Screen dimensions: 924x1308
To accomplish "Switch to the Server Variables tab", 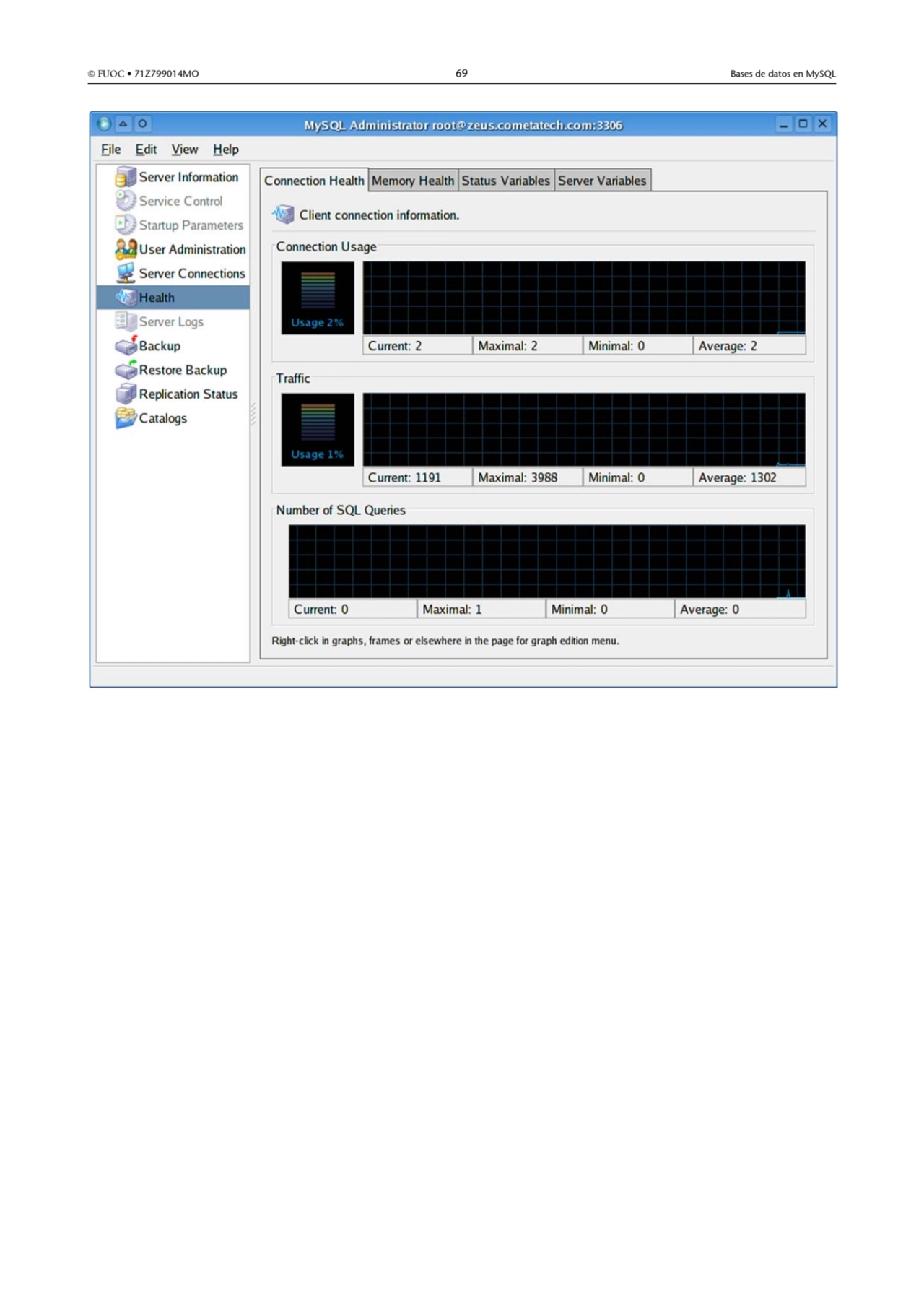I will (x=602, y=181).
